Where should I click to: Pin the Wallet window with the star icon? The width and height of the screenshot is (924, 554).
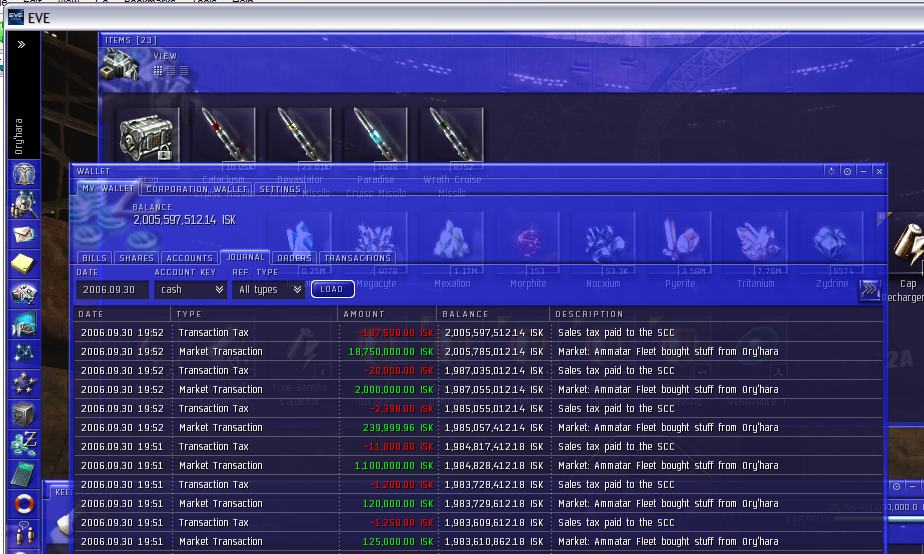tap(831, 172)
